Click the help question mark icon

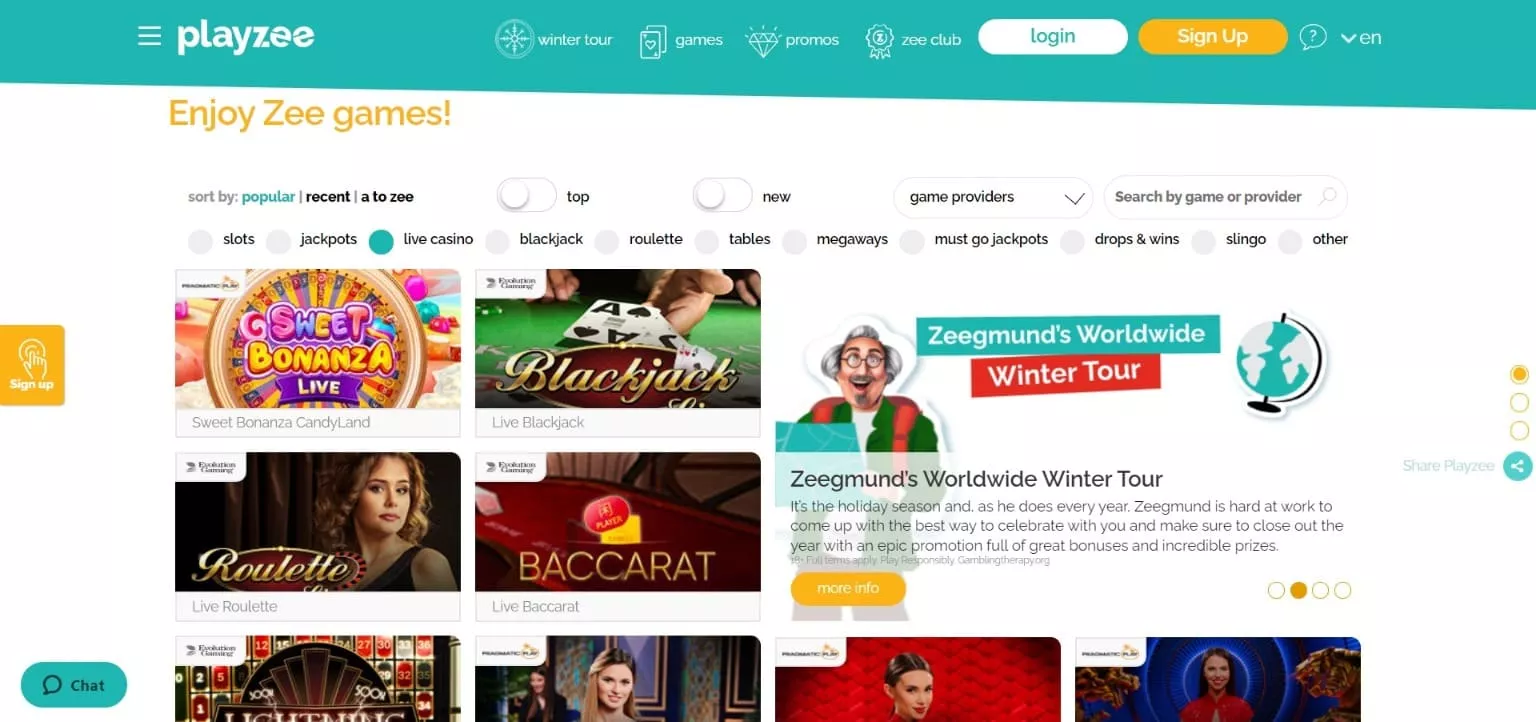click(1313, 38)
